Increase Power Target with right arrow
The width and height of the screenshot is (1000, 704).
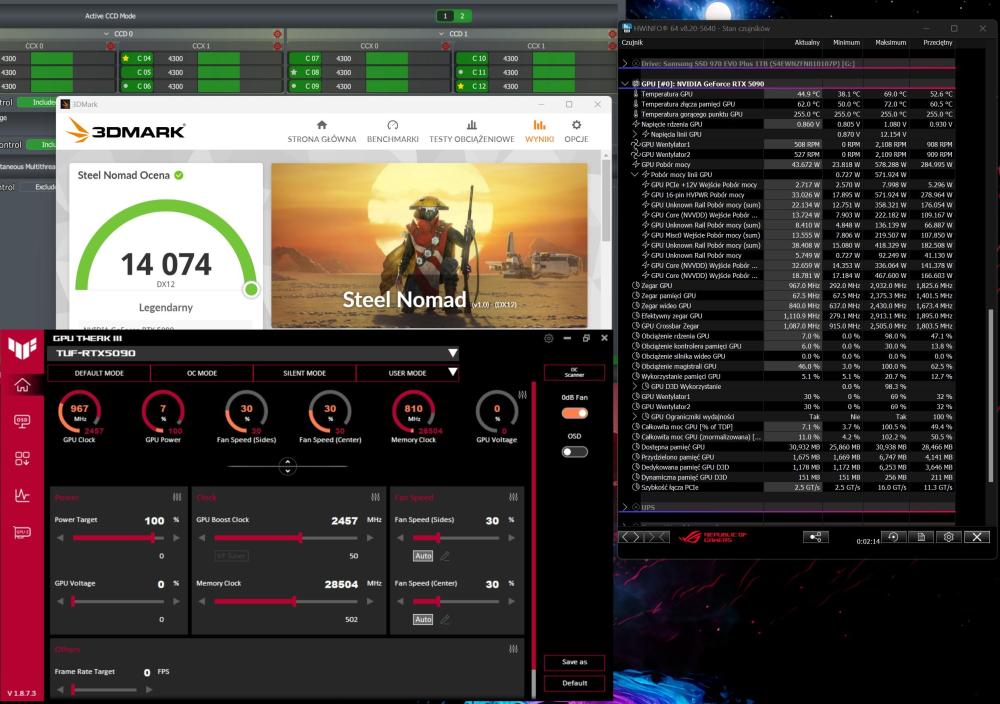coord(176,538)
